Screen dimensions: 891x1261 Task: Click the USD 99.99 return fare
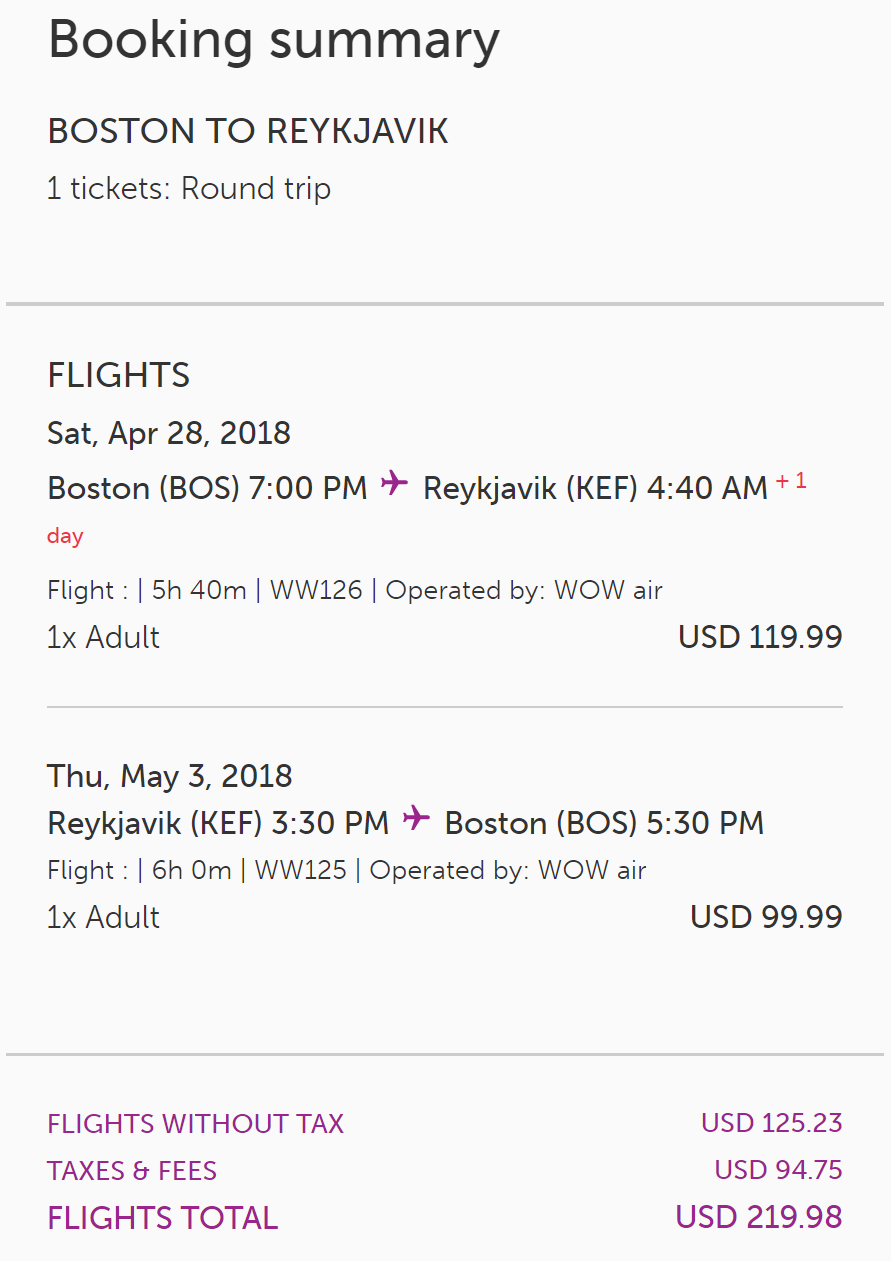pos(766,917)
